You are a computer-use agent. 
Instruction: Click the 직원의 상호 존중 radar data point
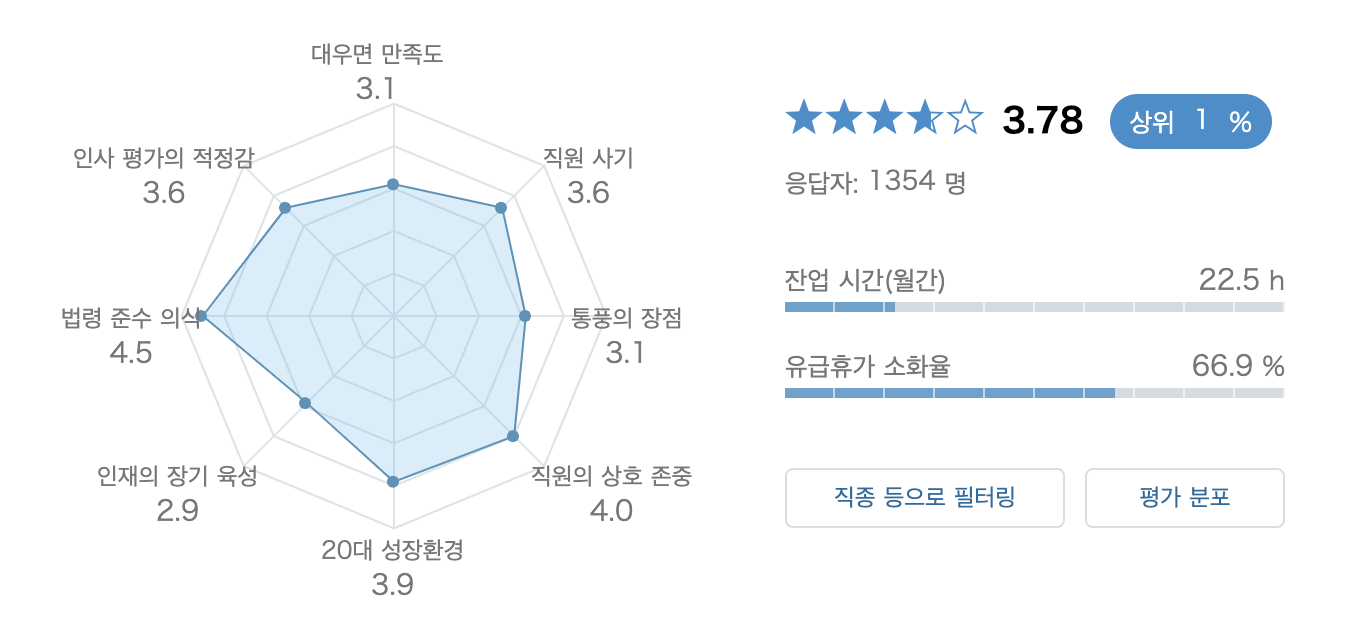(513, 436)
